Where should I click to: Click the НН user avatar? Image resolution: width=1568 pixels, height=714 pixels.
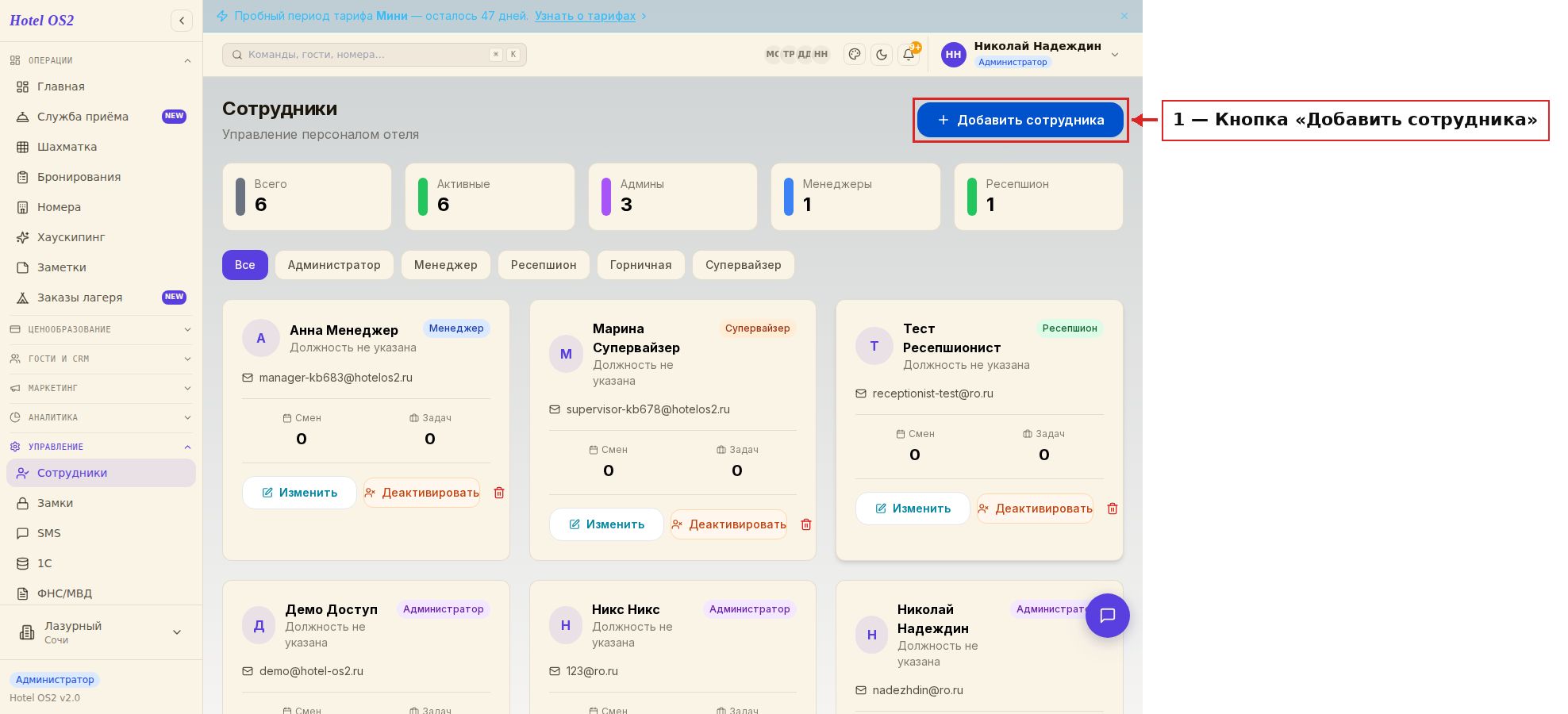point(954,55)
